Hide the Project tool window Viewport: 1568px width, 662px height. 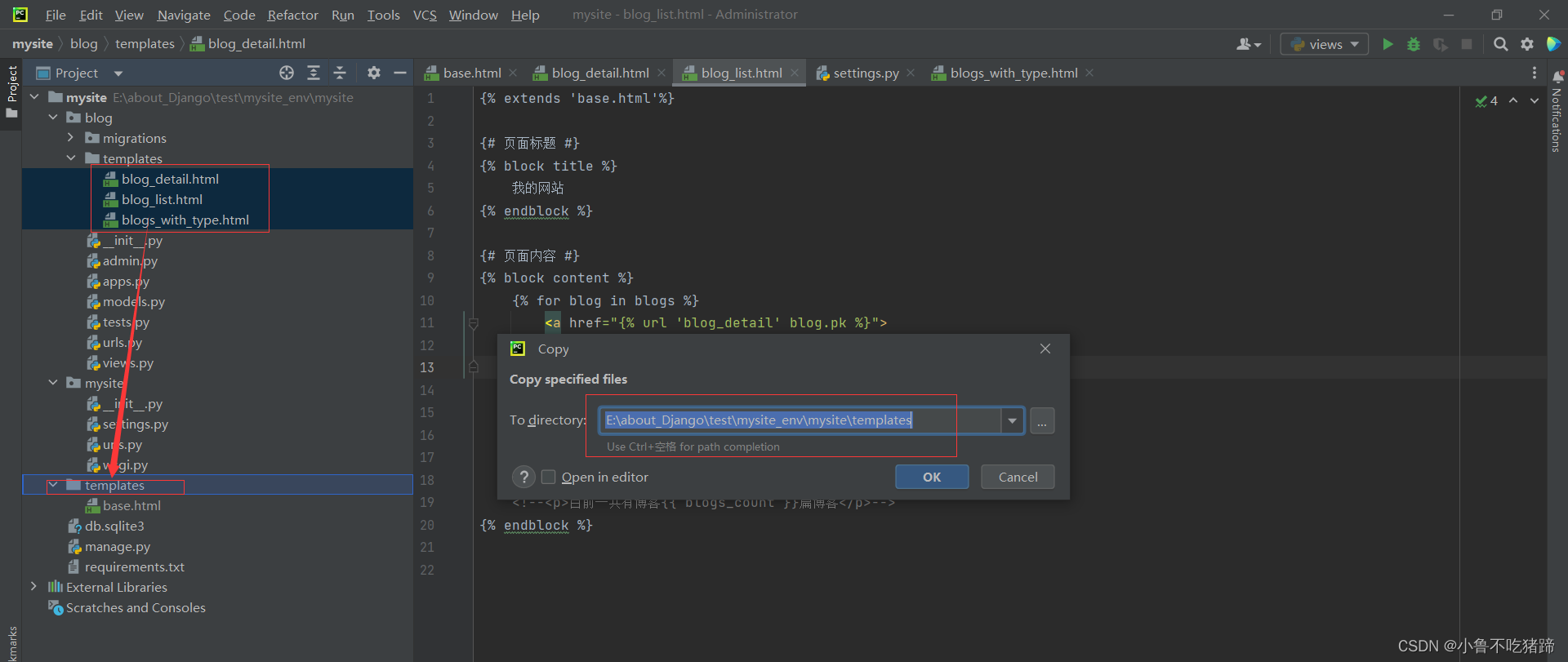[x=400, y=73]
